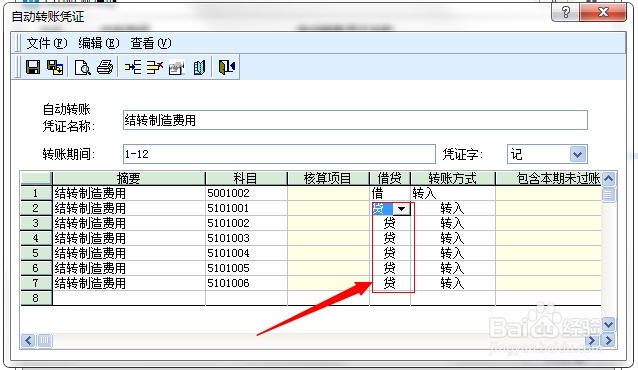Click 摘要 cell in row 3
The image size is (638, 370).
(129, 223)
